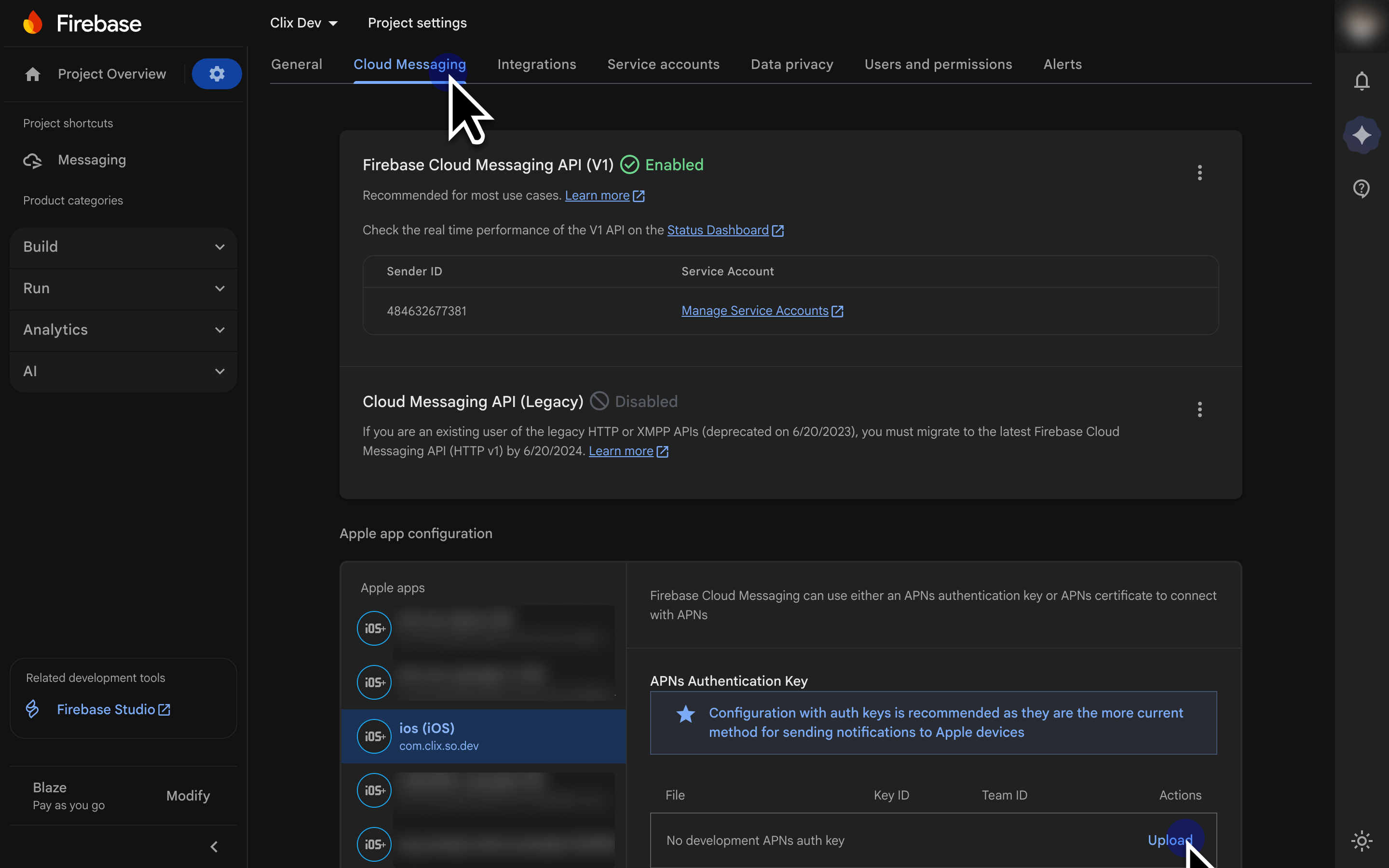Image resolution: width=1389 pixels, height=868 pixels.
Task: Click Modify next to Blaze plan
Action: [x=188, y=796]
